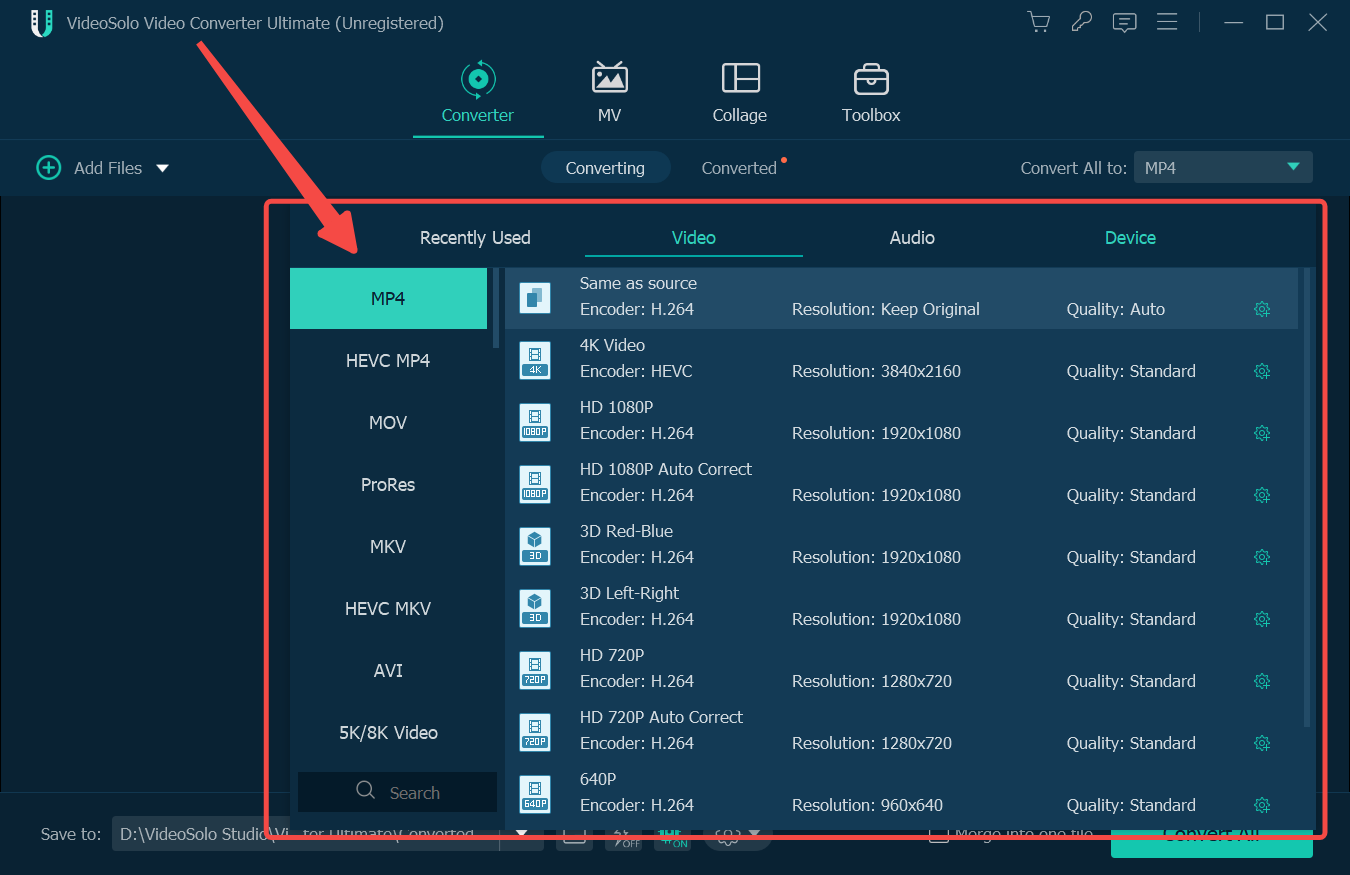Open settings gear for Same as source
1350x875 pixels.
pyautogui.click(x=1262, y=309)
